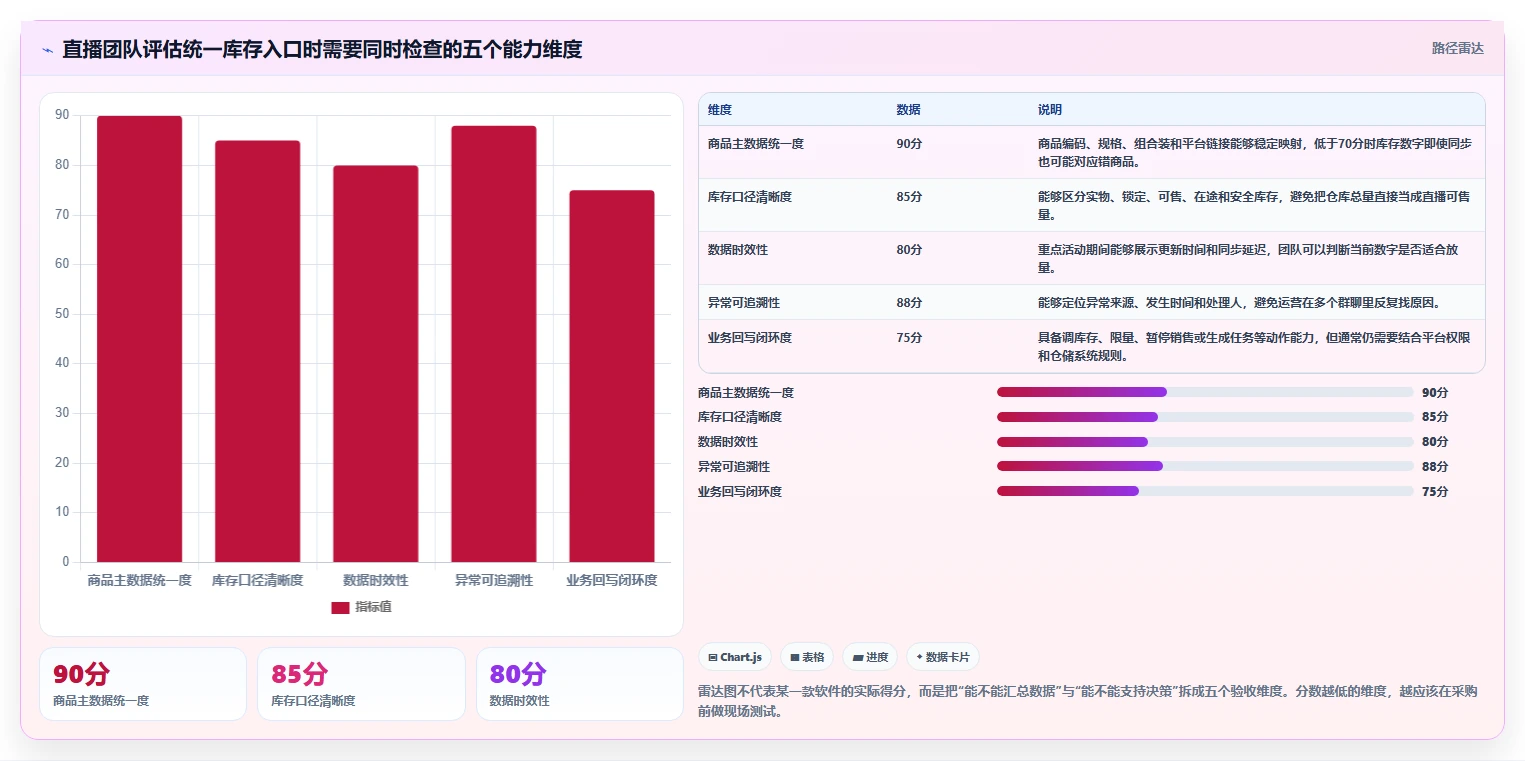This screenshot has width=1525, height=761.
Task: Click the 表格 chip
Action: (x=807, y=657)
